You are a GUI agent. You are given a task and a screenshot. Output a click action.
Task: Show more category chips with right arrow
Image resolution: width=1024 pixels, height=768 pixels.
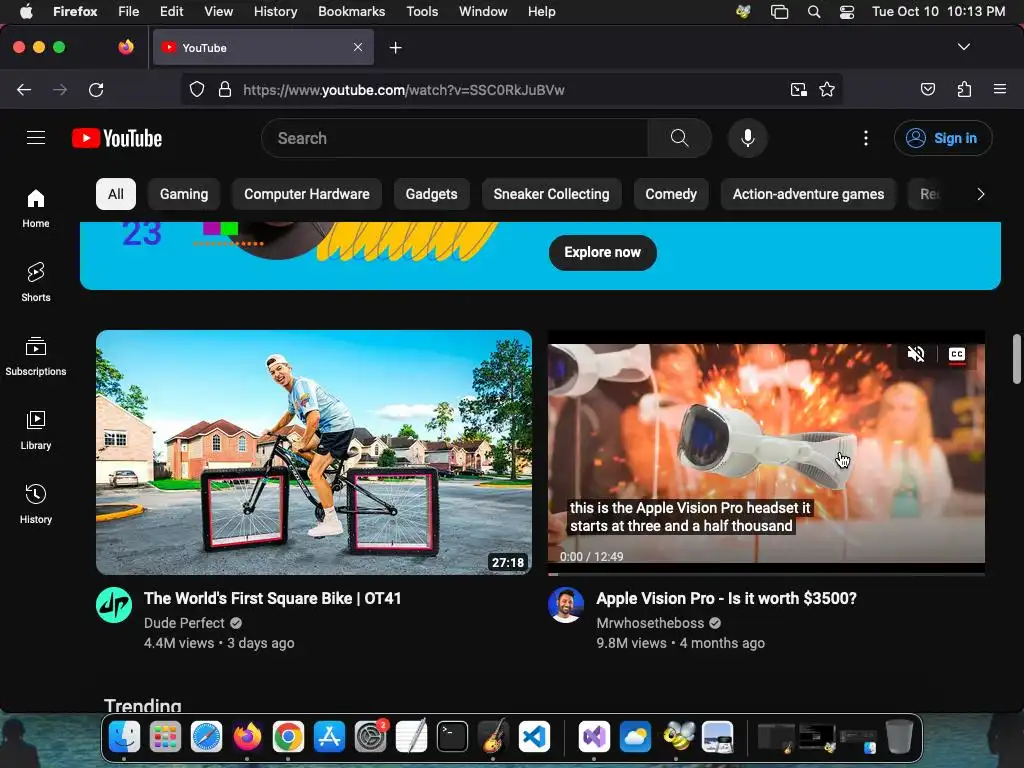(980, 194)
